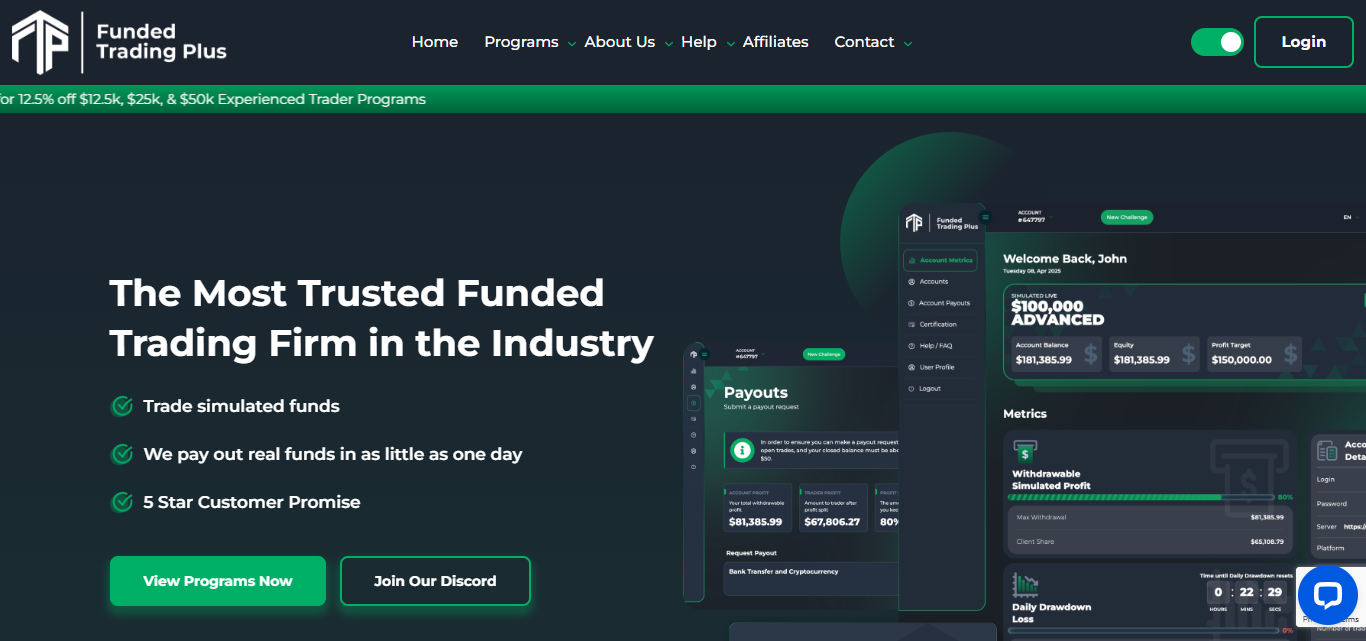
Task: Click the 'Welcome Back, John' heading
Action: (1065, 258)
